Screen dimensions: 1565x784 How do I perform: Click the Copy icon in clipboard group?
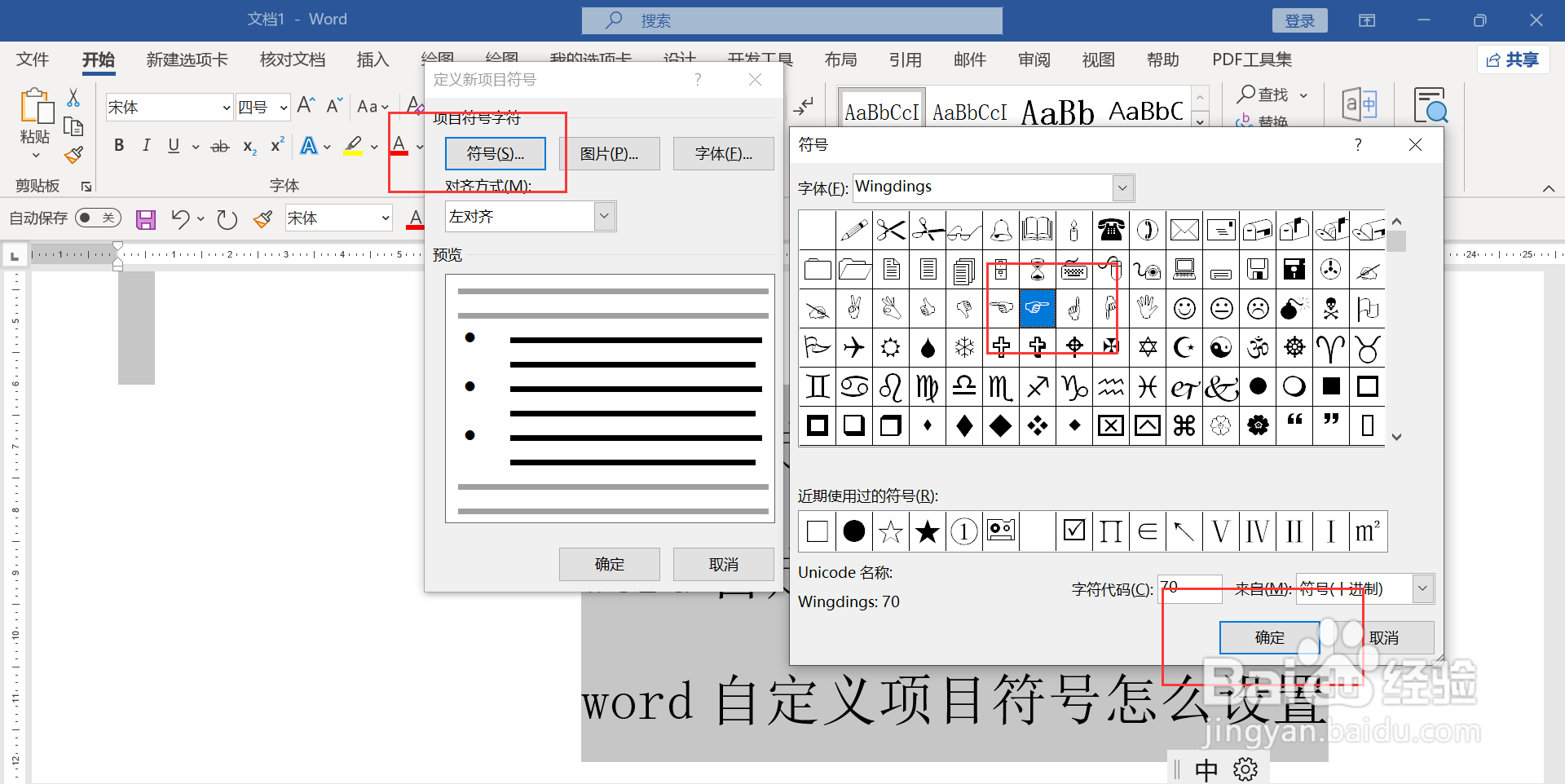73,126
